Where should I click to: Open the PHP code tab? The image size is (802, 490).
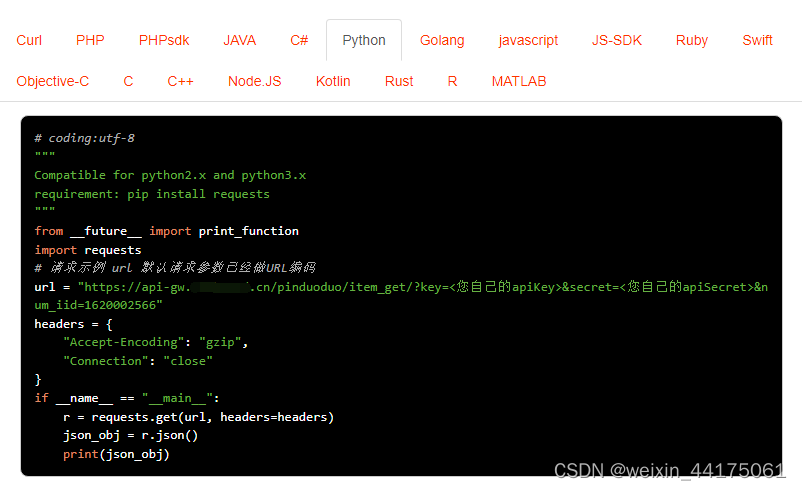(x=90, y=40)
